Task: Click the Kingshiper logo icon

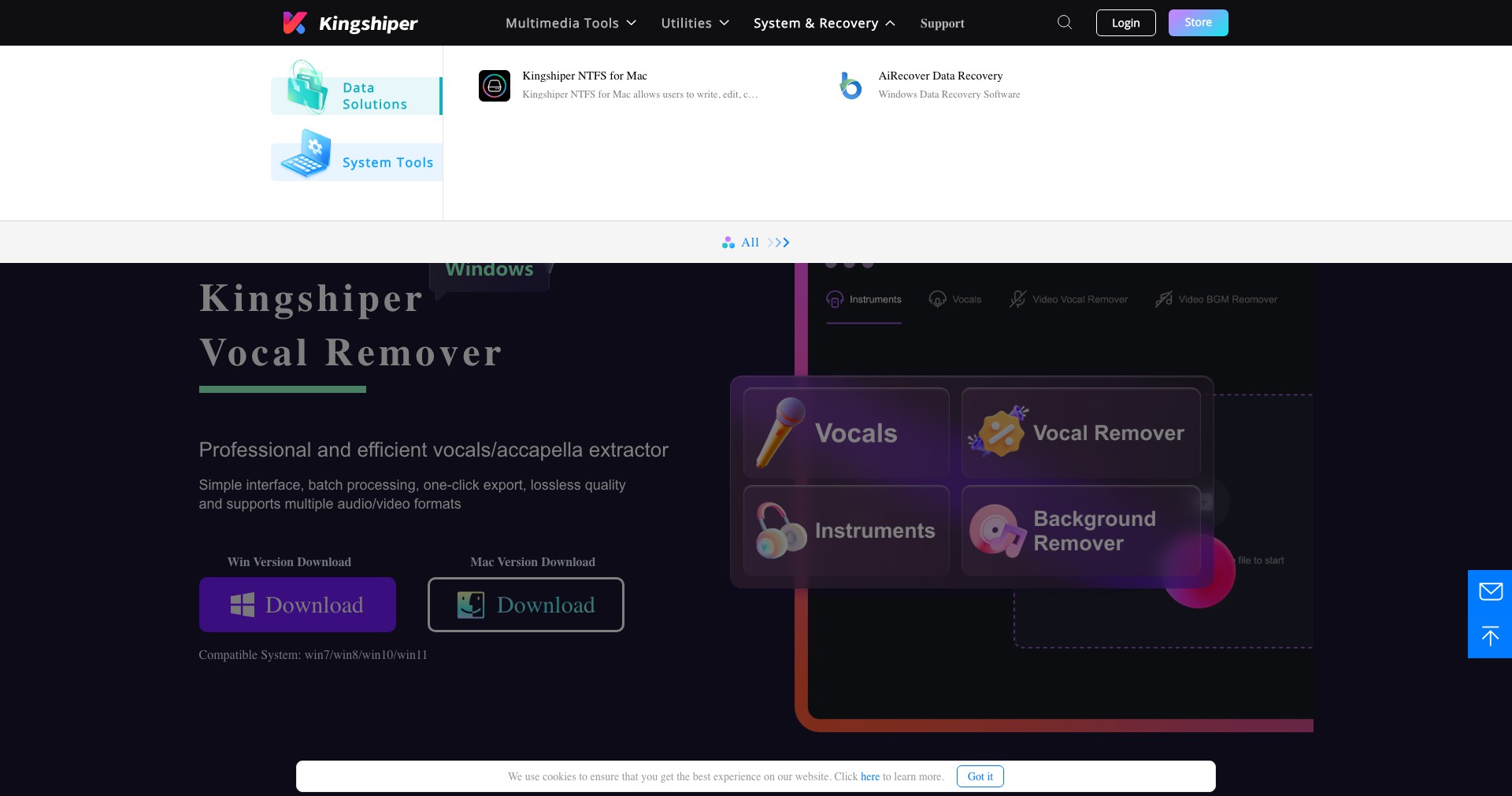Action: tap(295, 23)
